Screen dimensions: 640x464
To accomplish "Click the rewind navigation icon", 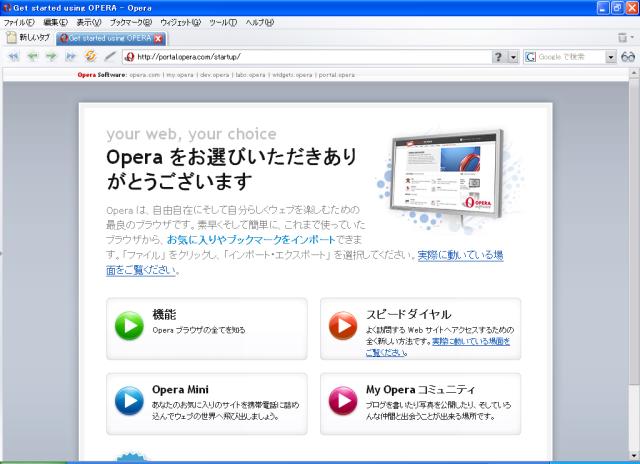I will pyautogui.click(x=13, y=56).
